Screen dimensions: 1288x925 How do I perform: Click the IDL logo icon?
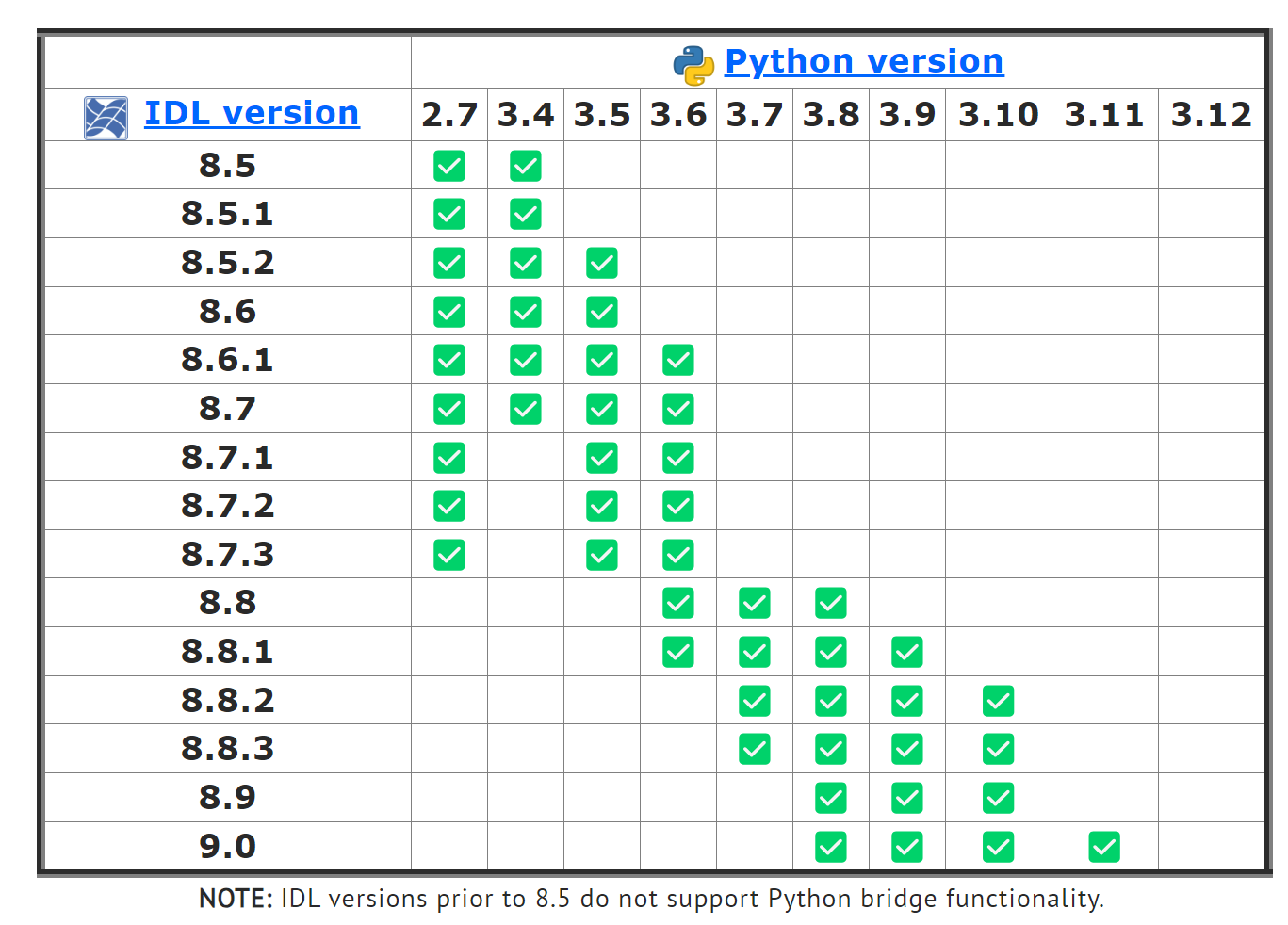tap(106, 118)
